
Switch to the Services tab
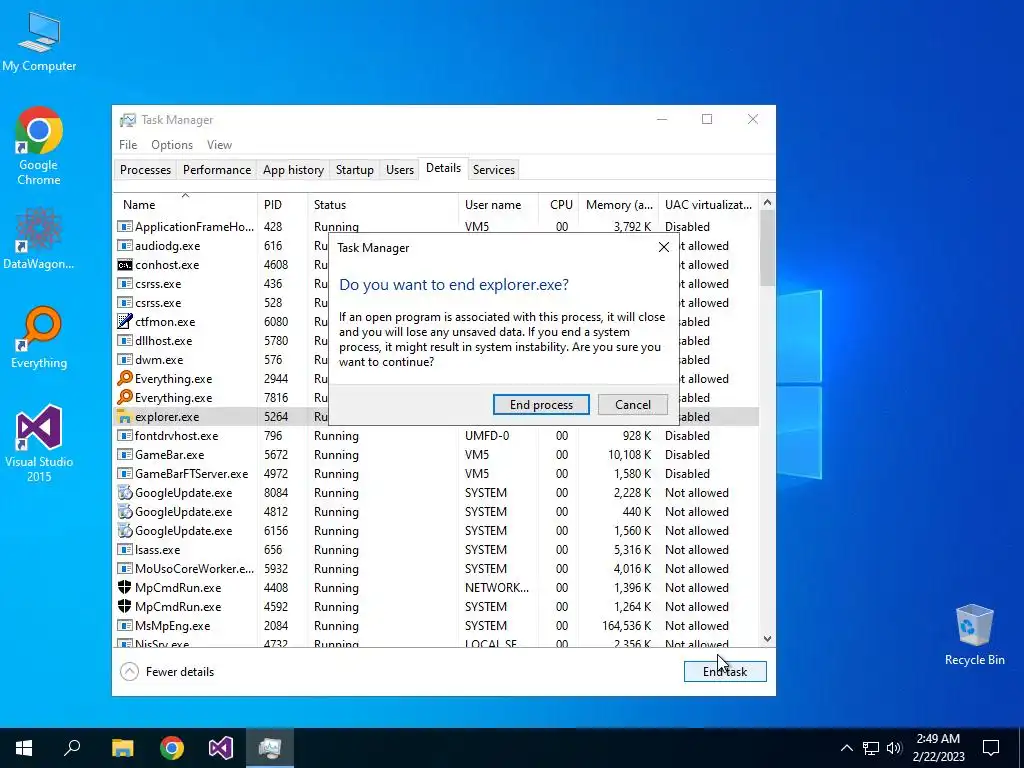pos(494,170)
